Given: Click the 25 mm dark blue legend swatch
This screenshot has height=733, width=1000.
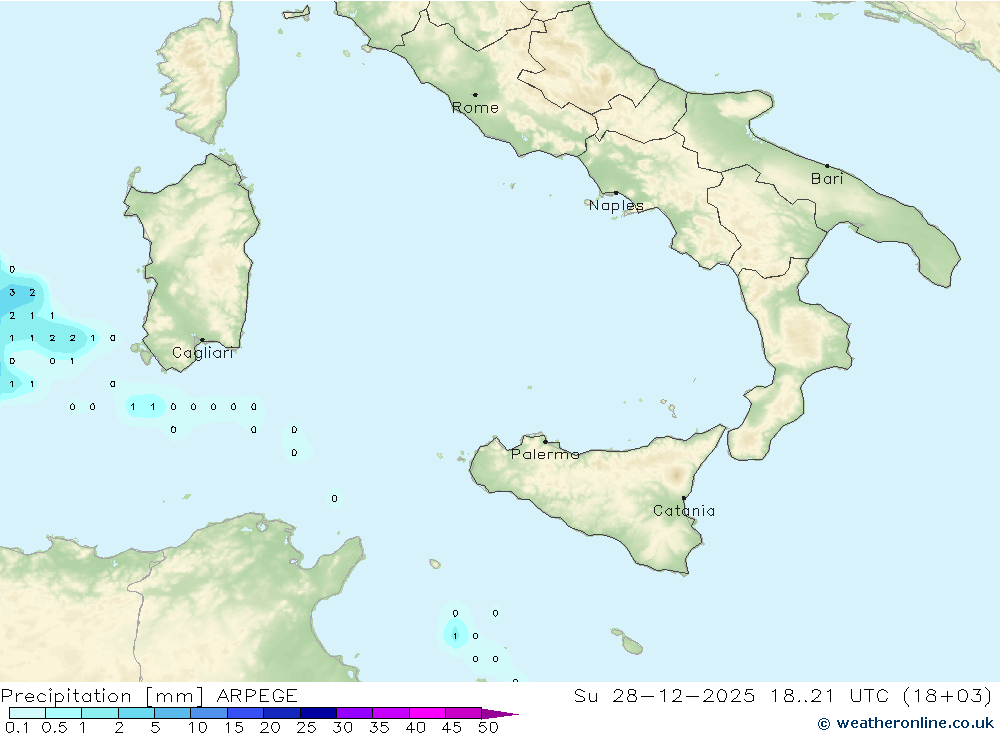Looking at the screenshot, I should (x=318, y=713).
